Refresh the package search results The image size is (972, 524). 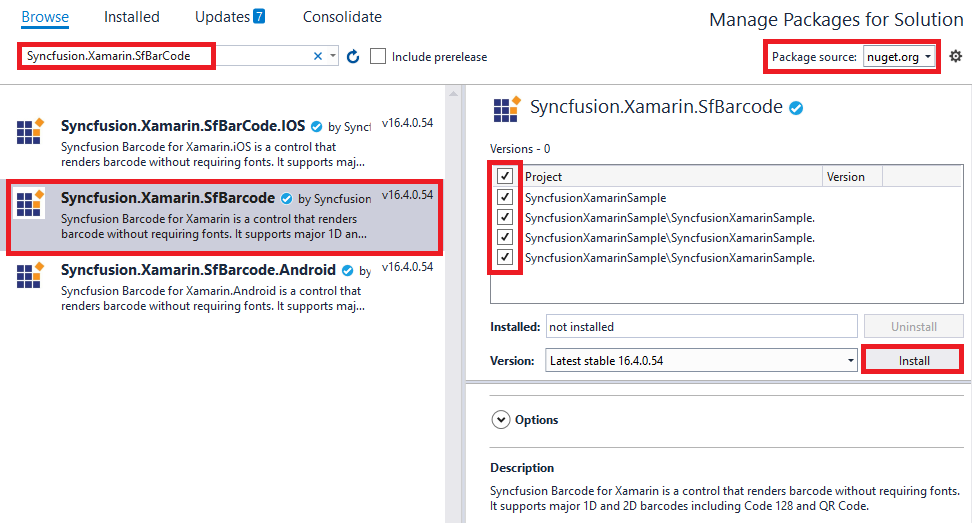(x=353, y=56)
